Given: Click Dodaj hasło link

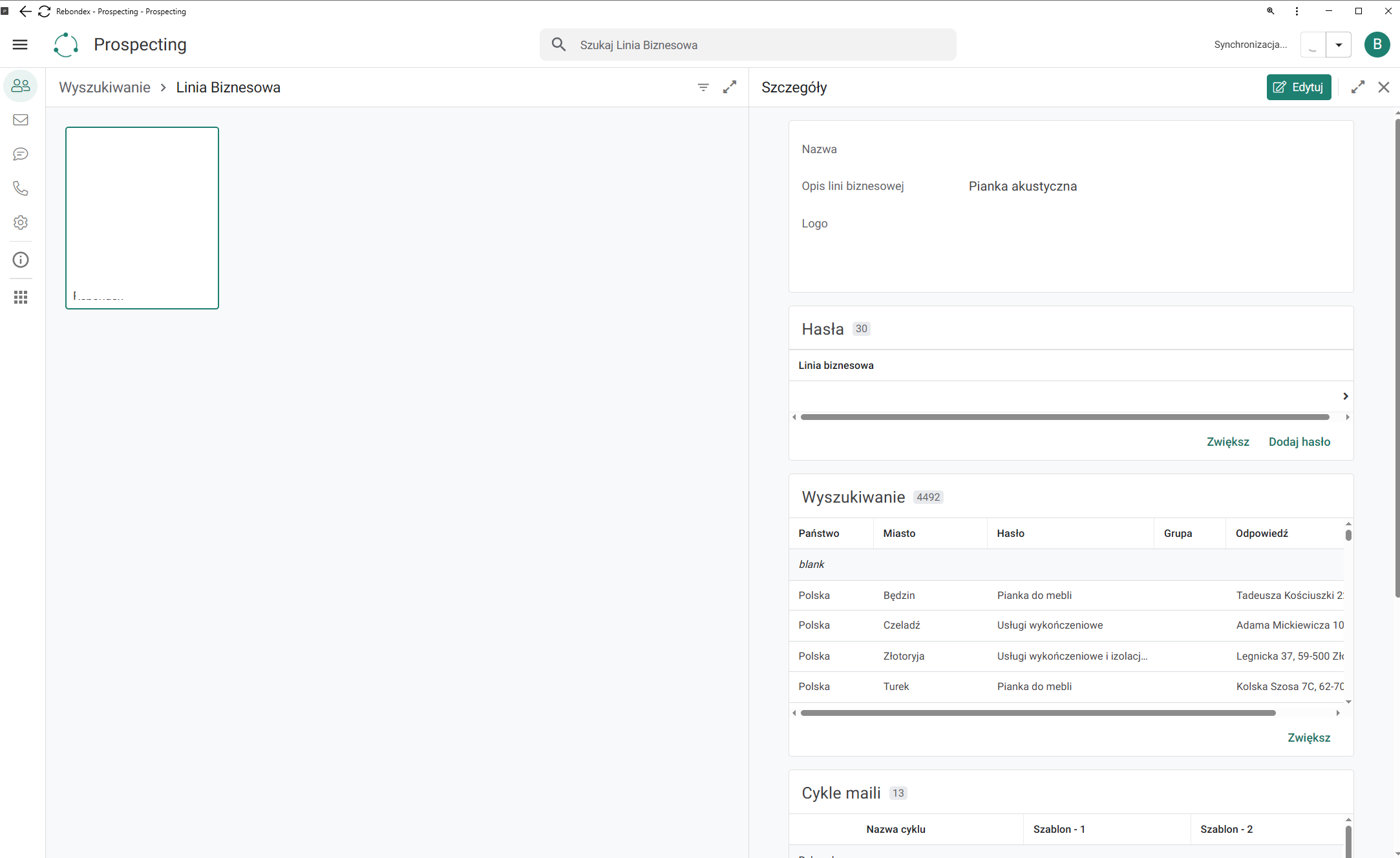Looking at the screenshot, I should (1299, 442).
